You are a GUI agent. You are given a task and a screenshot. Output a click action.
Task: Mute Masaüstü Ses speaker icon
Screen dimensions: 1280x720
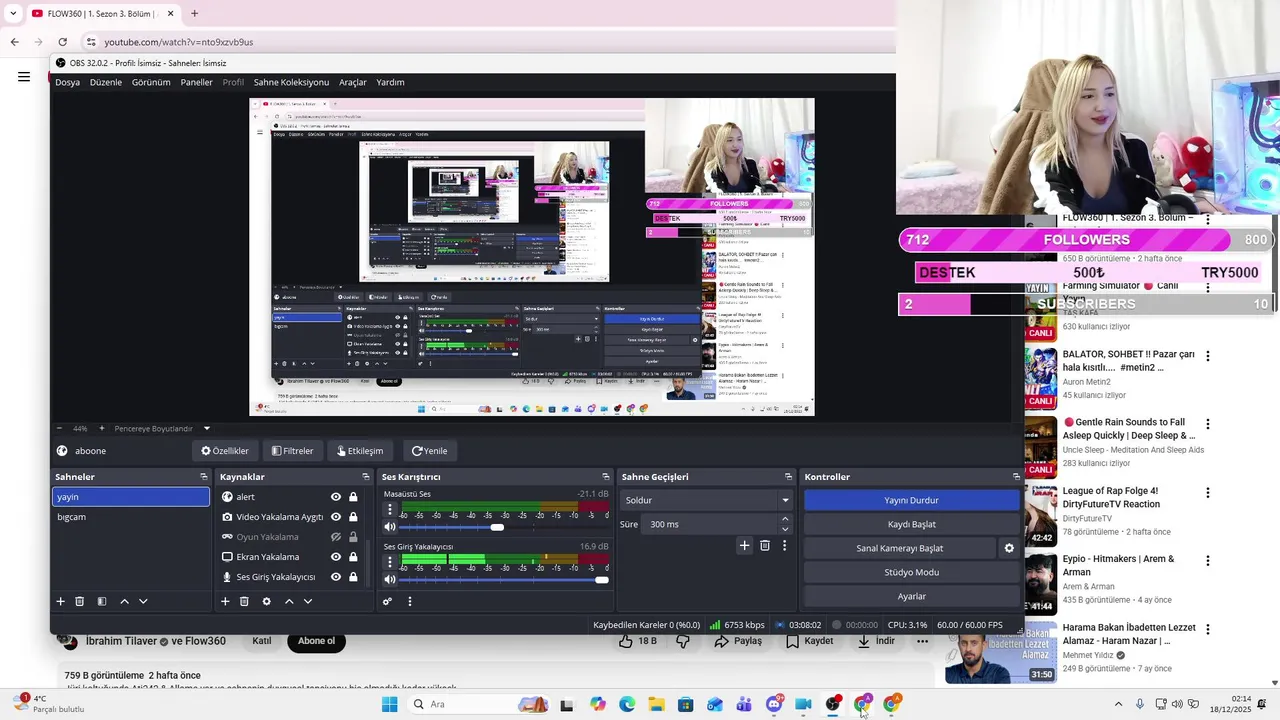tap(390, 527)
